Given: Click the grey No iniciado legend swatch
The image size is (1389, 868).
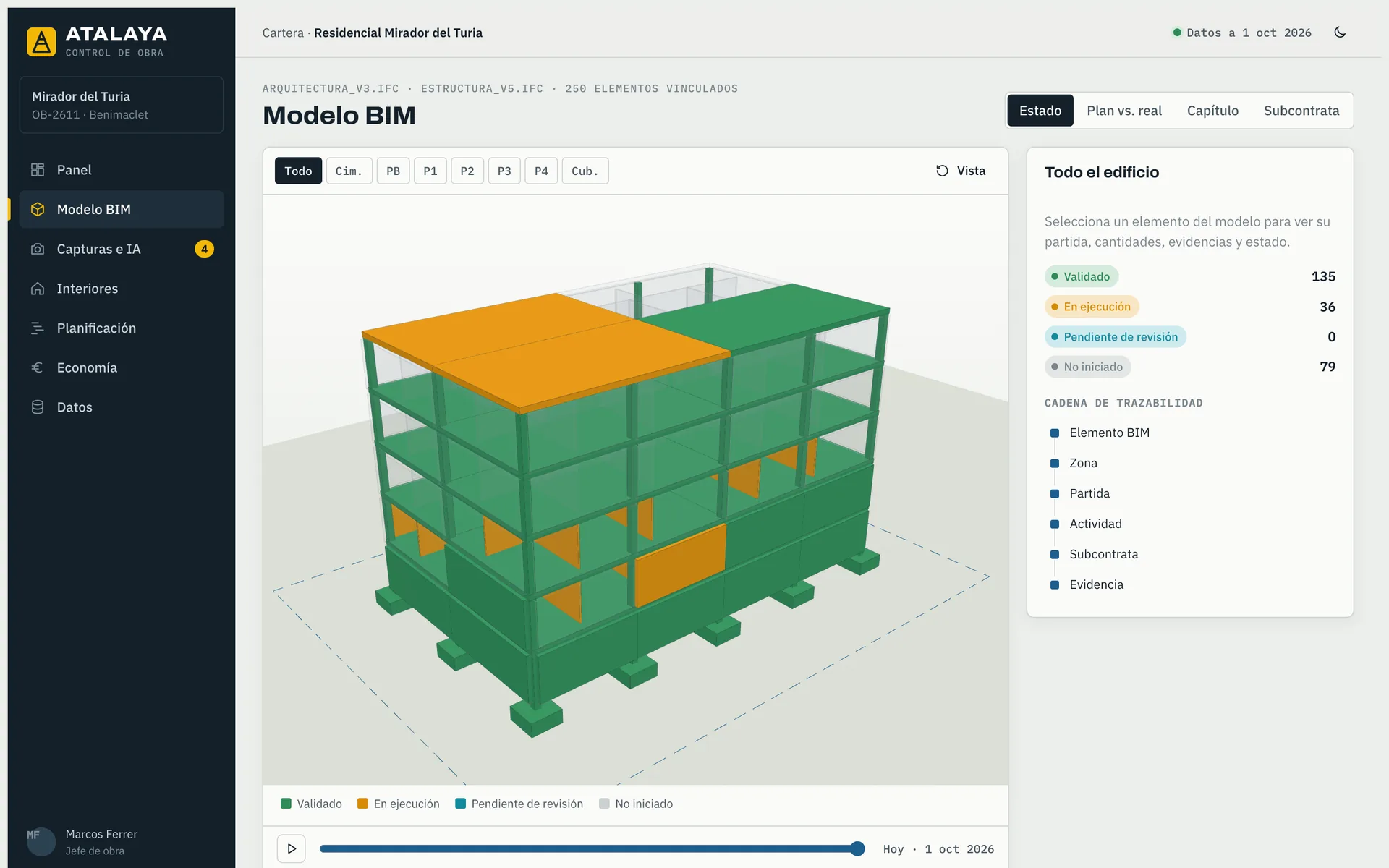Looking at the screenshot, I should [604, 804].
